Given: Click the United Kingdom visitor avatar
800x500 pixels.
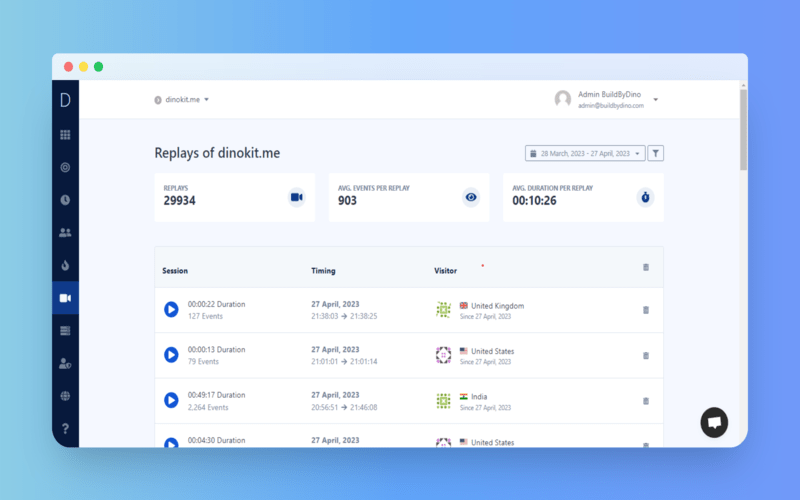Looking at the screenshot, I should 443,310.
